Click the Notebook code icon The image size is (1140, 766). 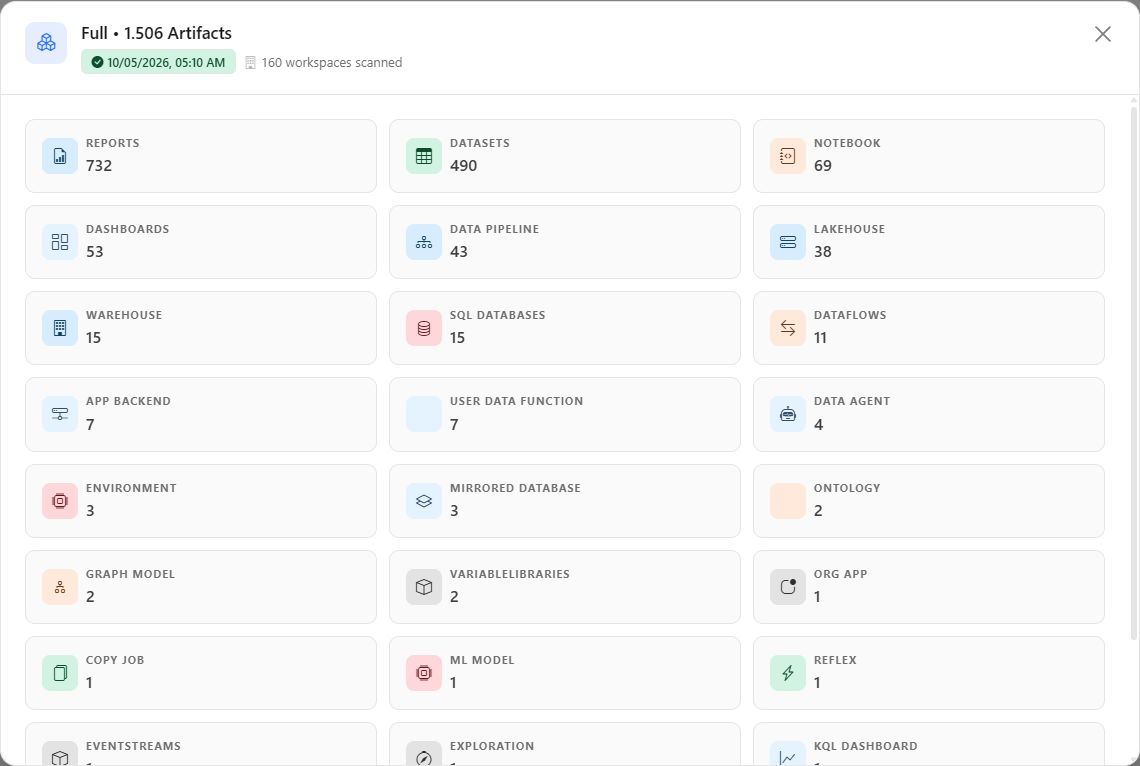point(788,156)
